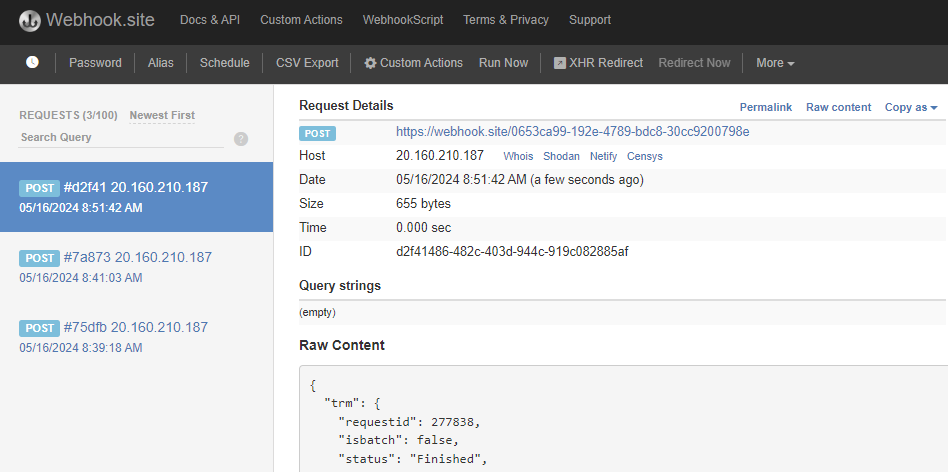Click the clock history icon
This screenshot has width=948, height=472.
tap(32, 62)
